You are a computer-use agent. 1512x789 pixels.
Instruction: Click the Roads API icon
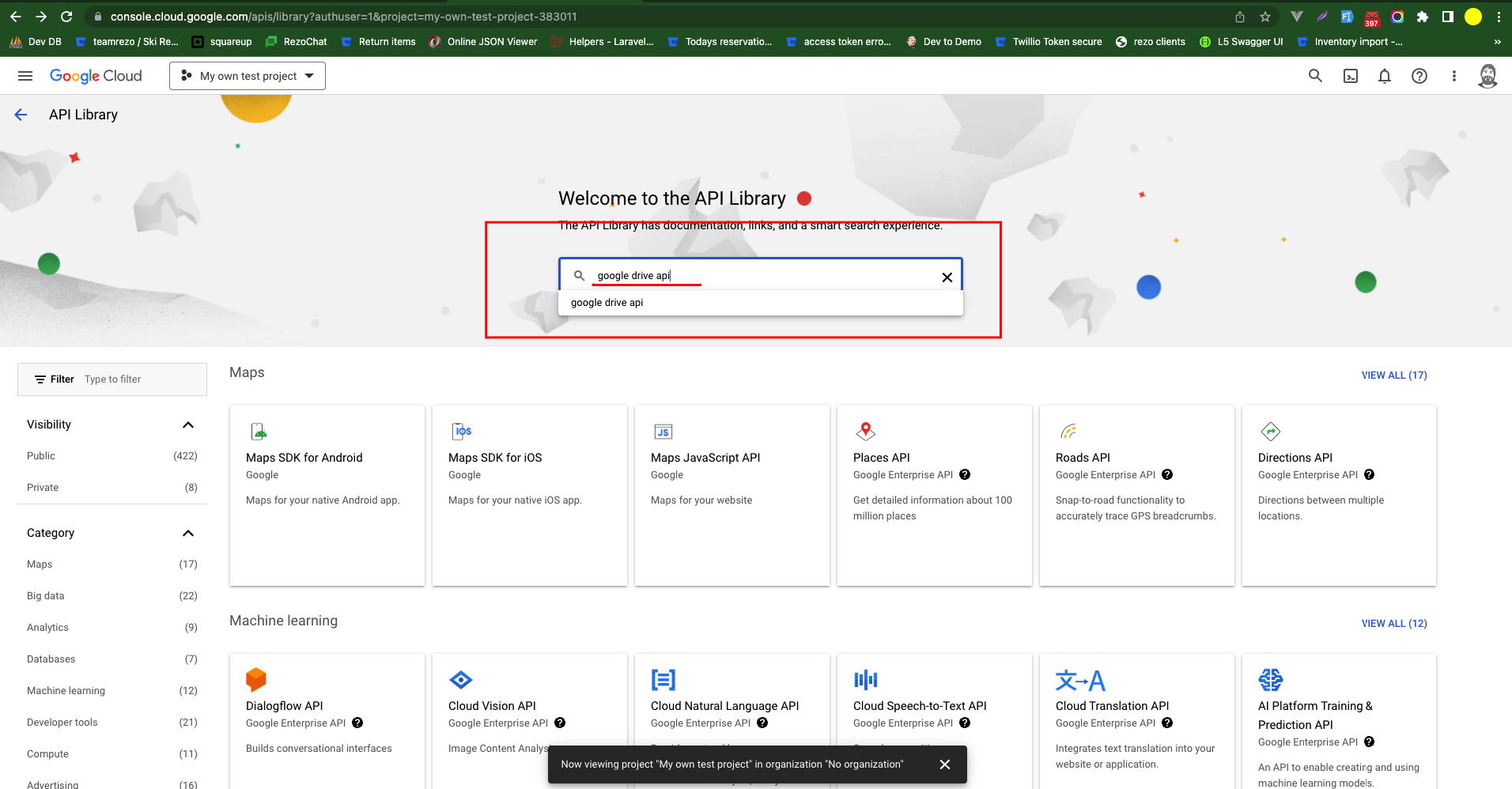click(1068, 432)
